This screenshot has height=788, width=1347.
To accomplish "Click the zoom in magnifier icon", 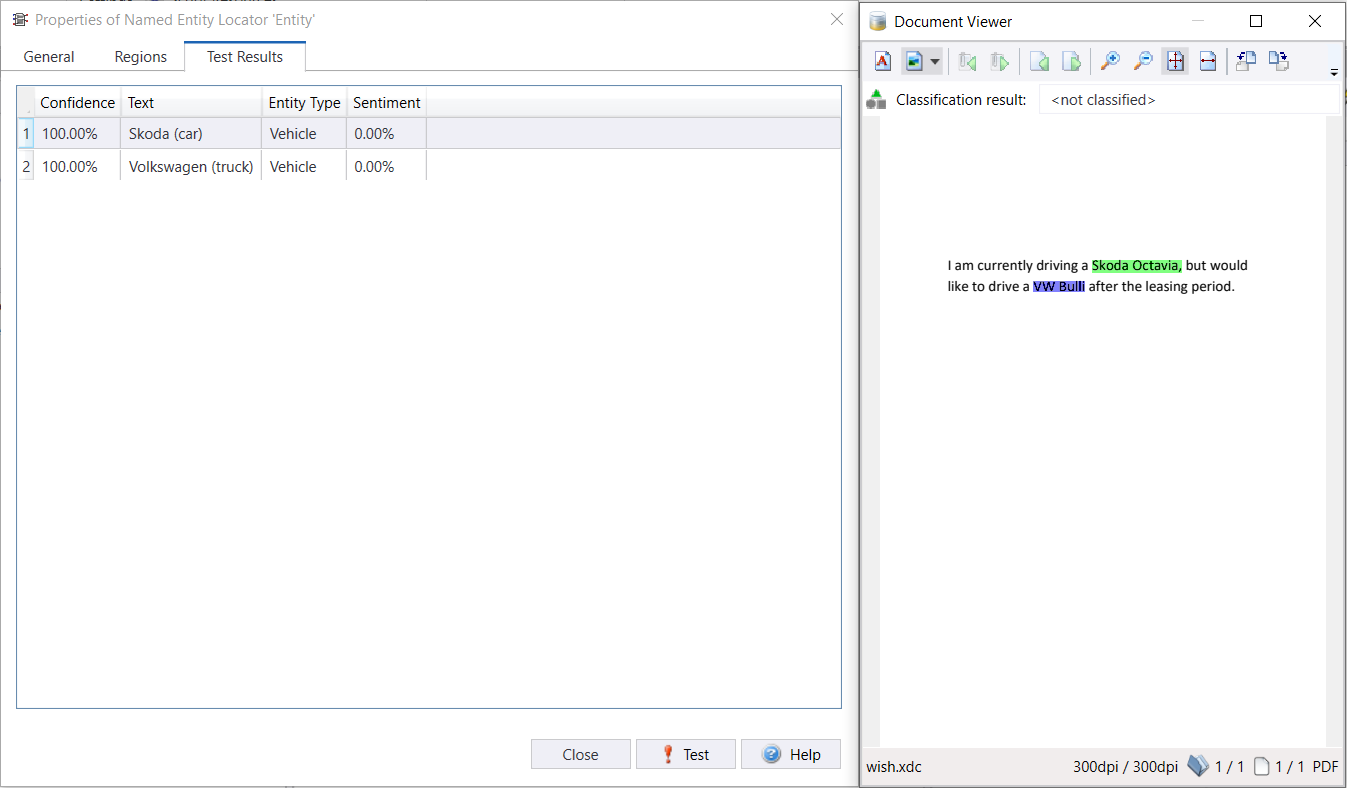I will click(1109, 62).
